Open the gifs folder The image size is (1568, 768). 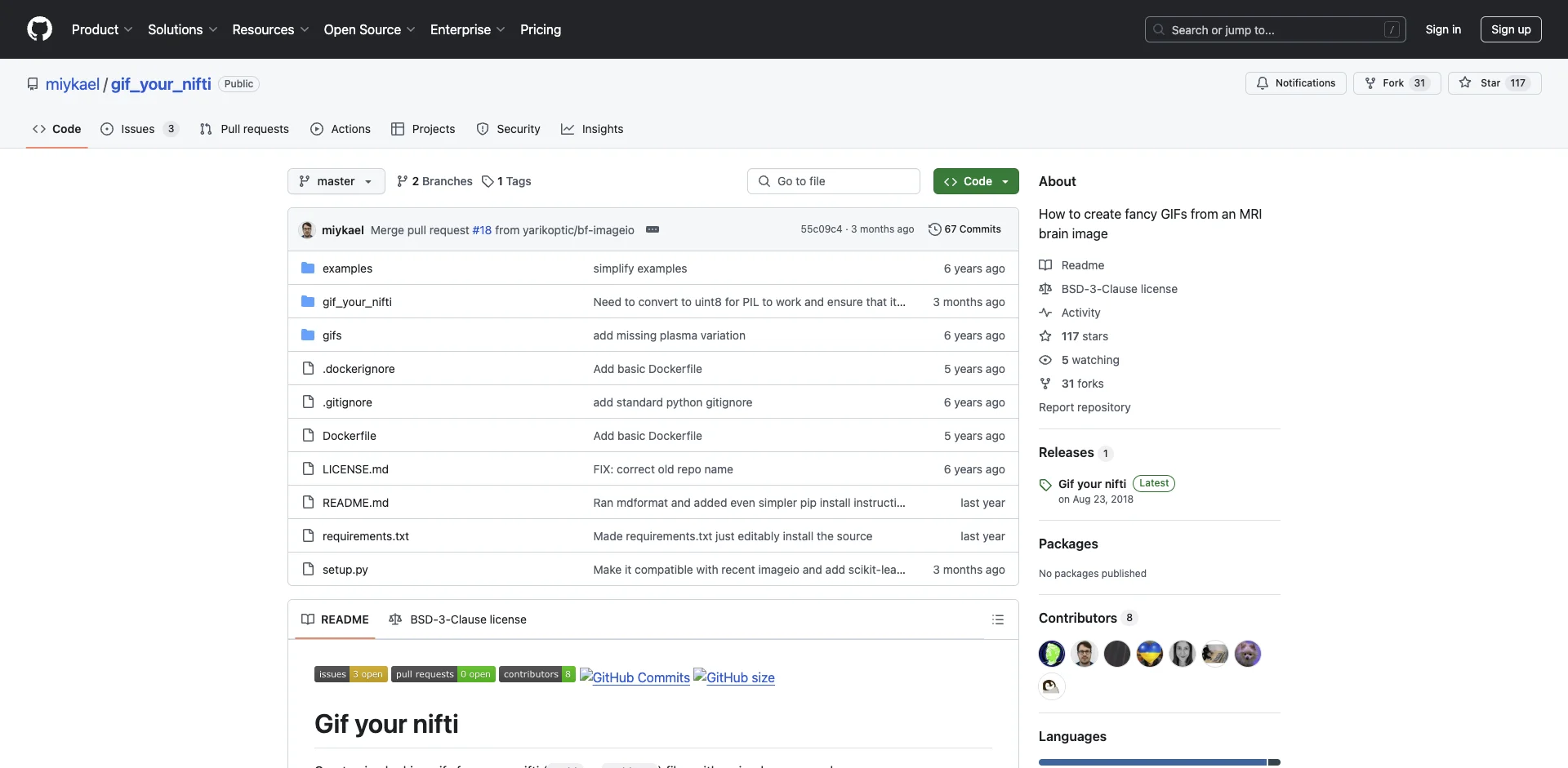click(332, 335)
